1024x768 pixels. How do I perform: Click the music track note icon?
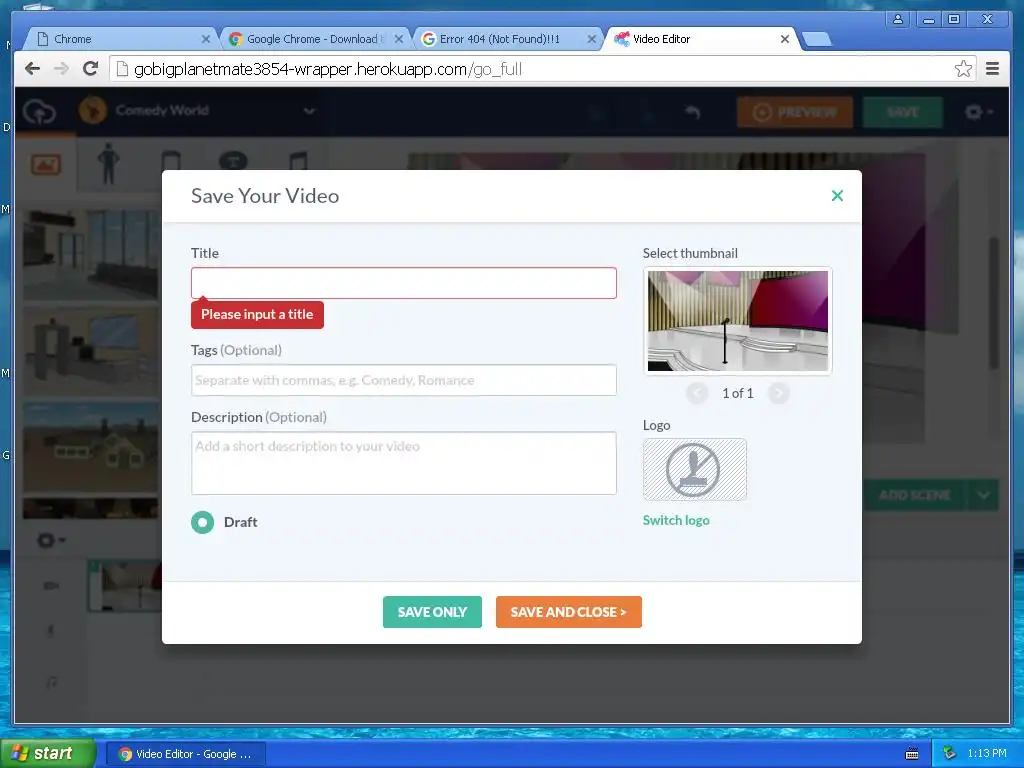pos(52,682)
